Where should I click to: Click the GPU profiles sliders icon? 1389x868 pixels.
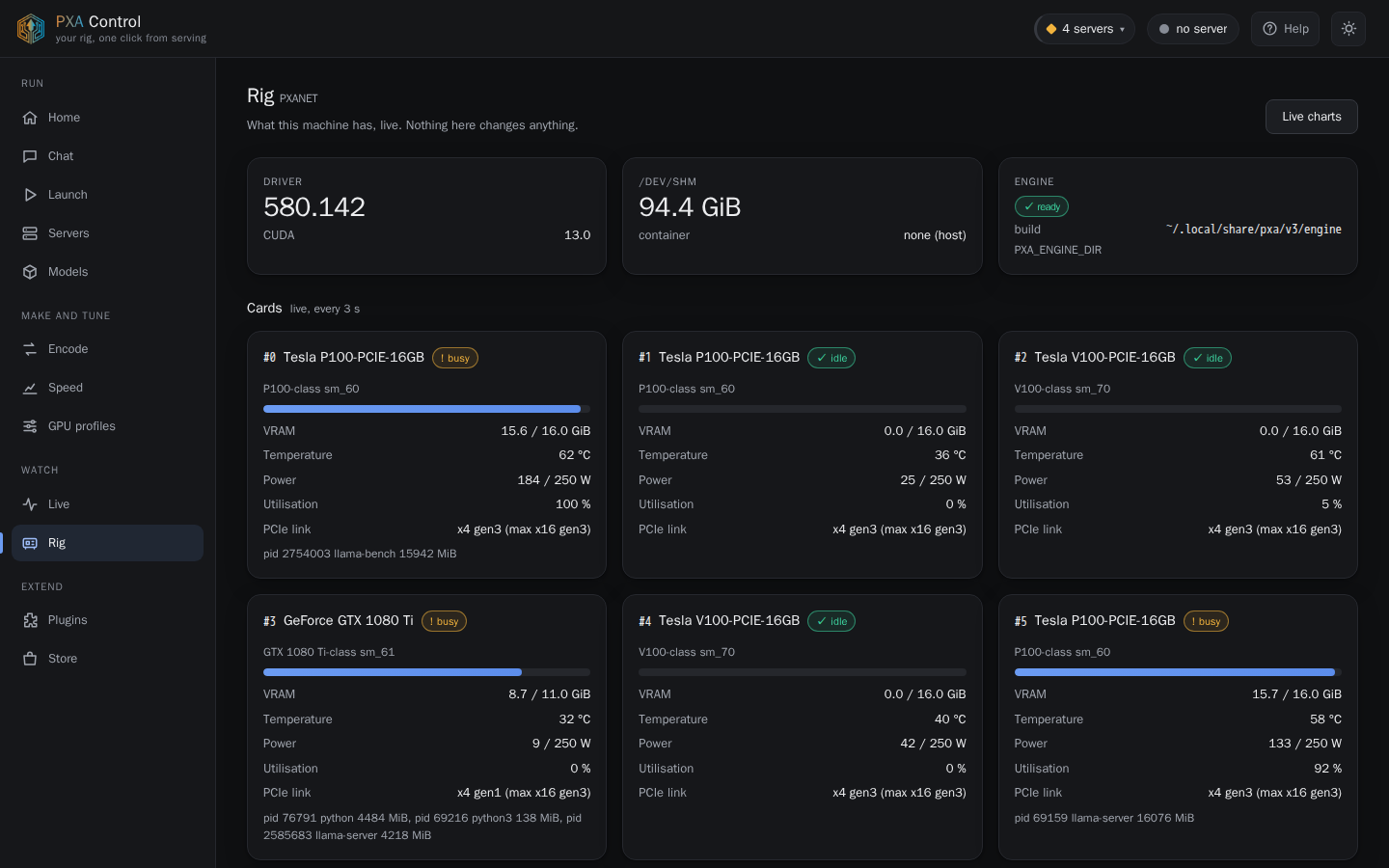click(30, 426)
